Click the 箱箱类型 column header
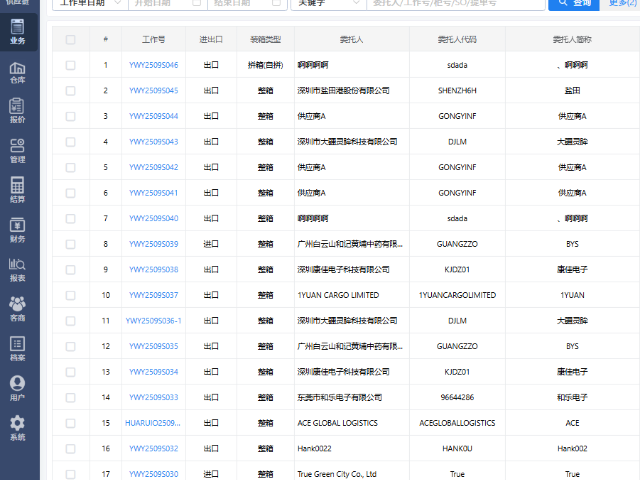640x480 pixels. (265, 40)
